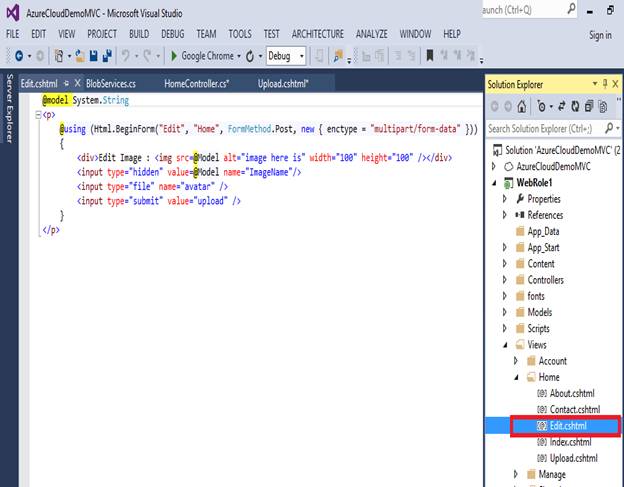Click the Sign in link

coord(600,35)
